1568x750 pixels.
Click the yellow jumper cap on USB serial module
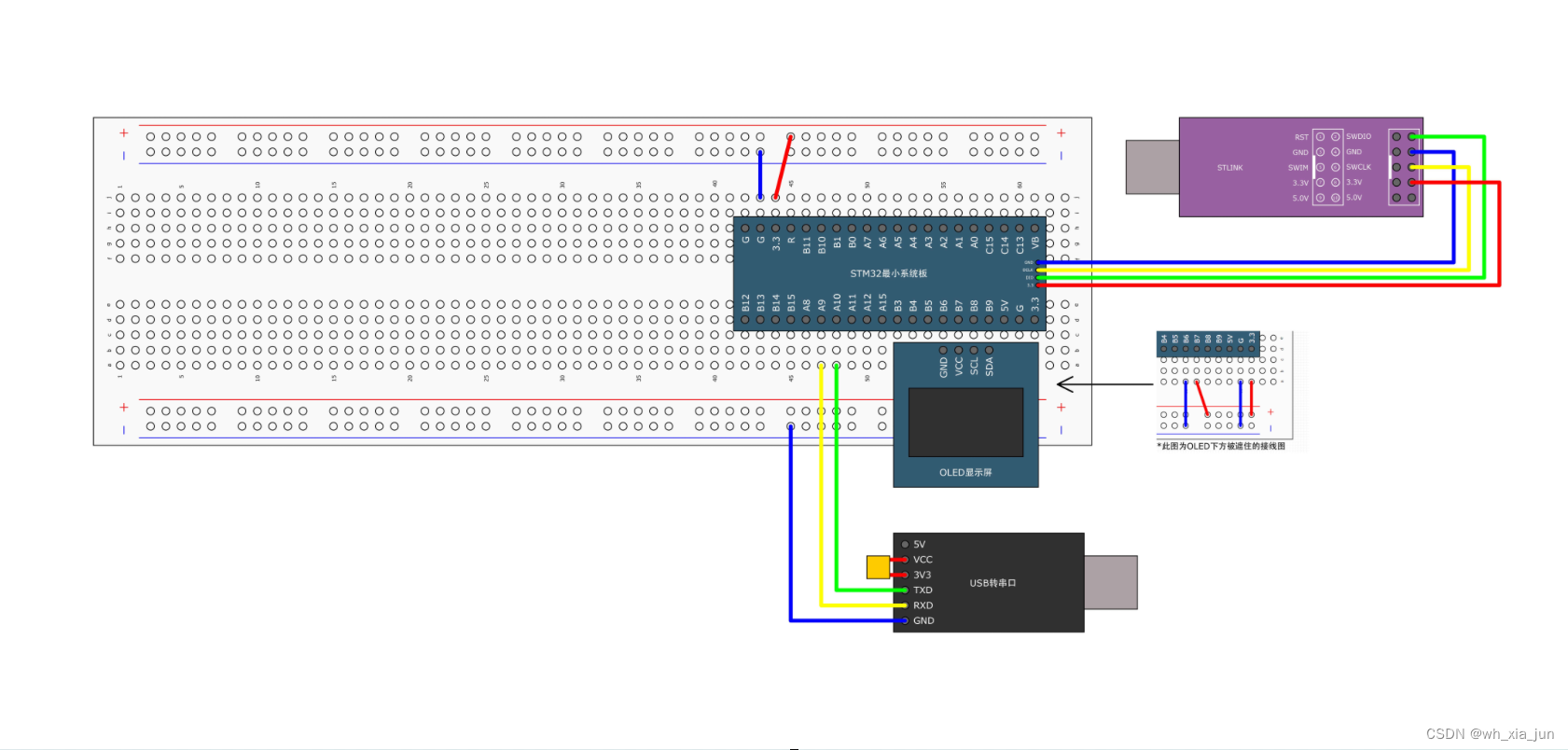point(878,567)
